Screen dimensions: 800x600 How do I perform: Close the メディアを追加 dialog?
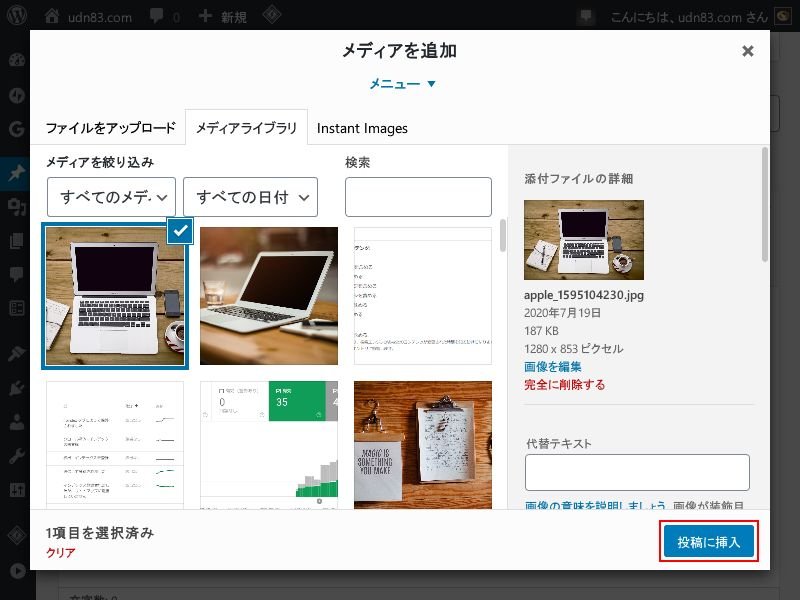[x=747, y=51]
